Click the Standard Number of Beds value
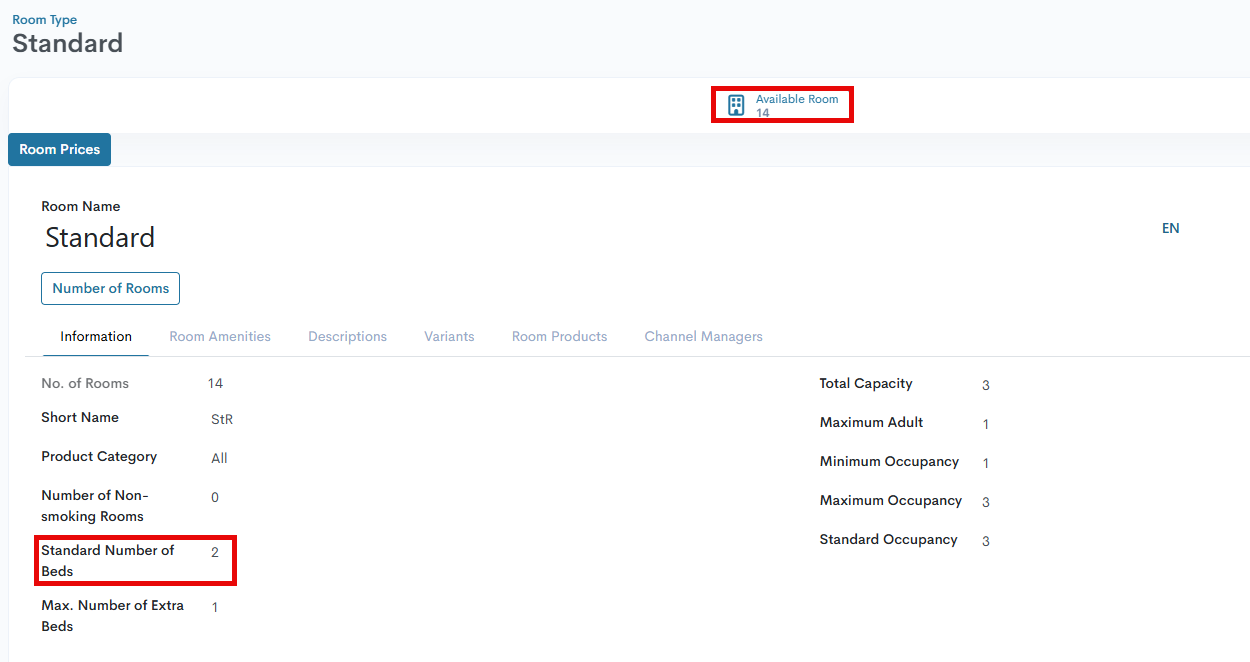1250x662 pixels. tap(215, 552)
